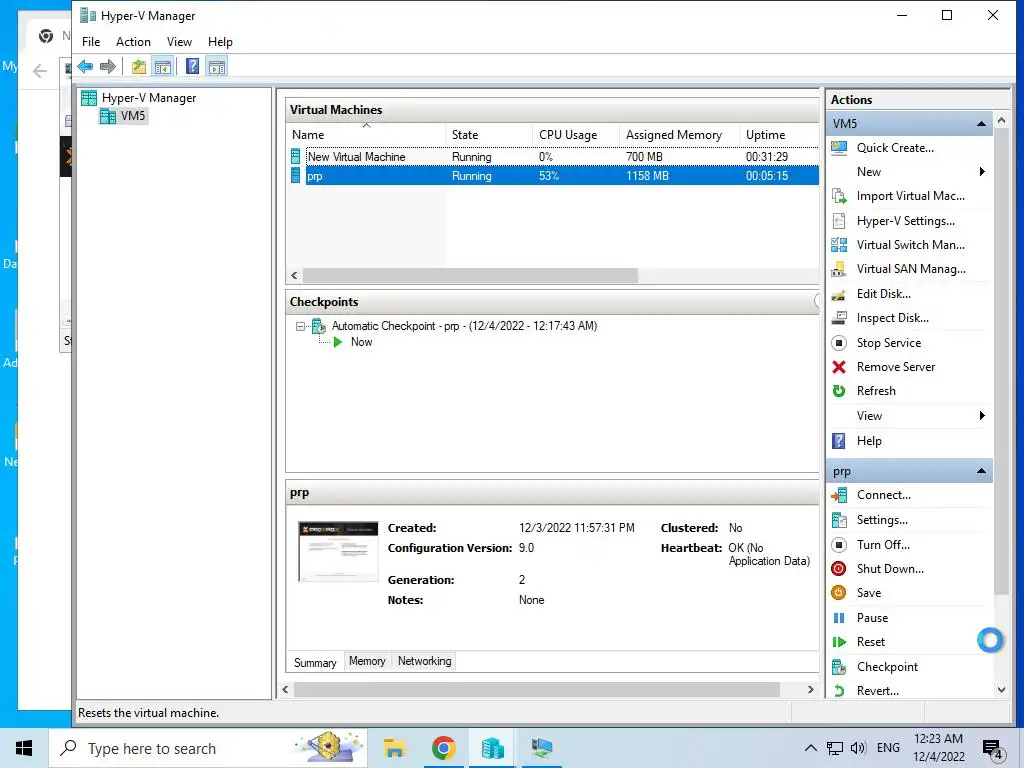This screenshot has height=768, width=1024.
Task: Select Hyper-V Manager root tree node
Action: point(138,98)
